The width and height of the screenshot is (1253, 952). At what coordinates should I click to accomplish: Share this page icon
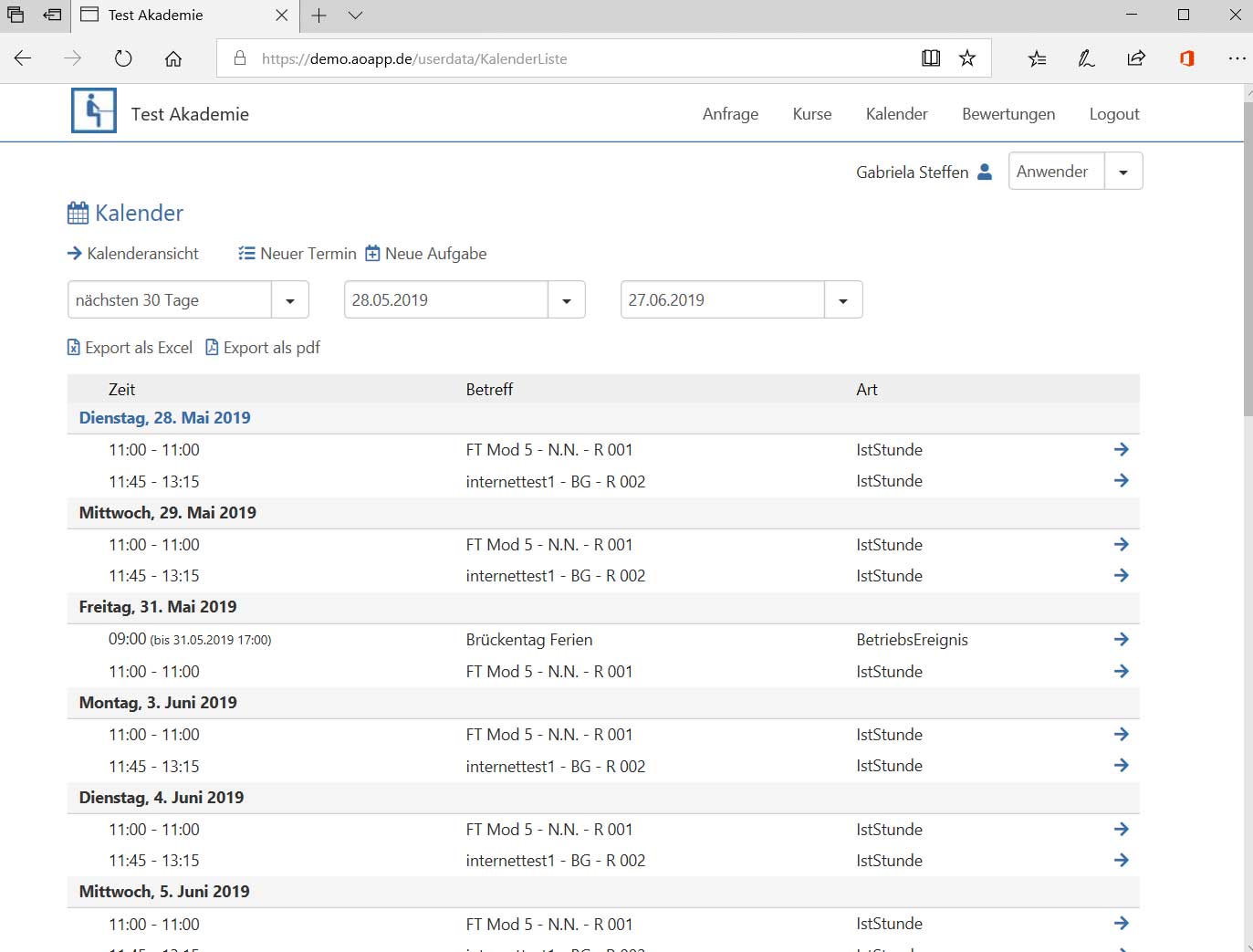coord(1136,58)
